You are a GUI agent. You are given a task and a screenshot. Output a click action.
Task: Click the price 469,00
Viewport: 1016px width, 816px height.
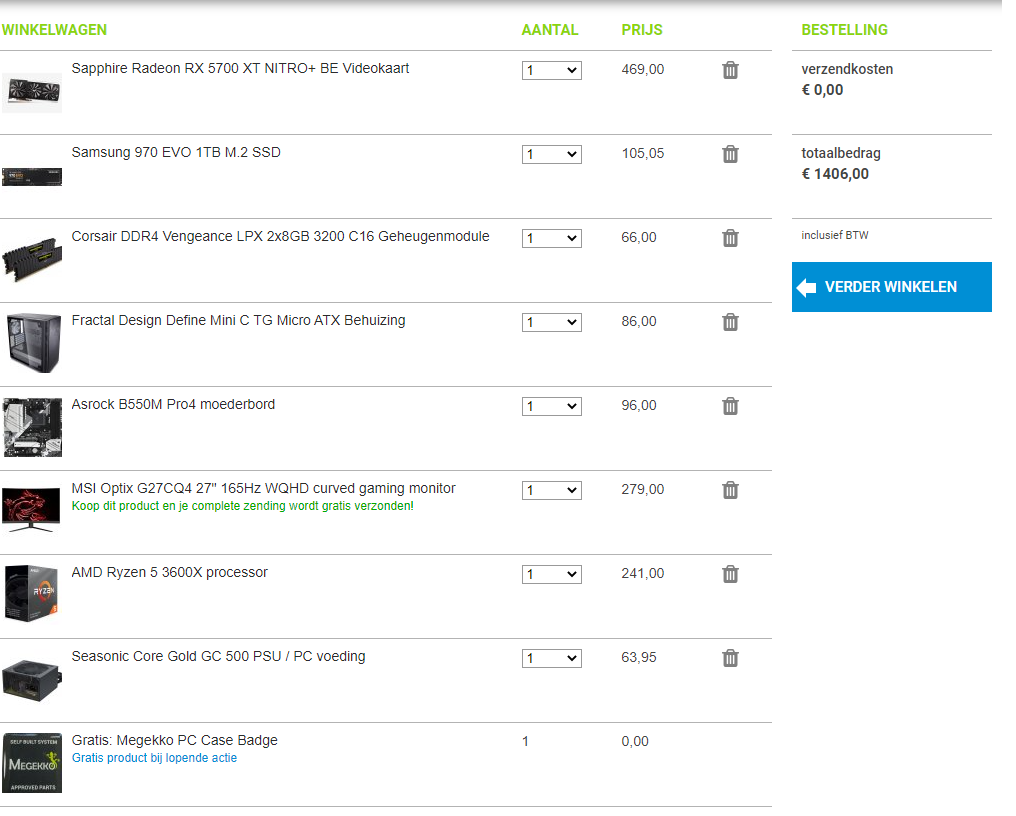pyautogui.click(x=643, y=69)
